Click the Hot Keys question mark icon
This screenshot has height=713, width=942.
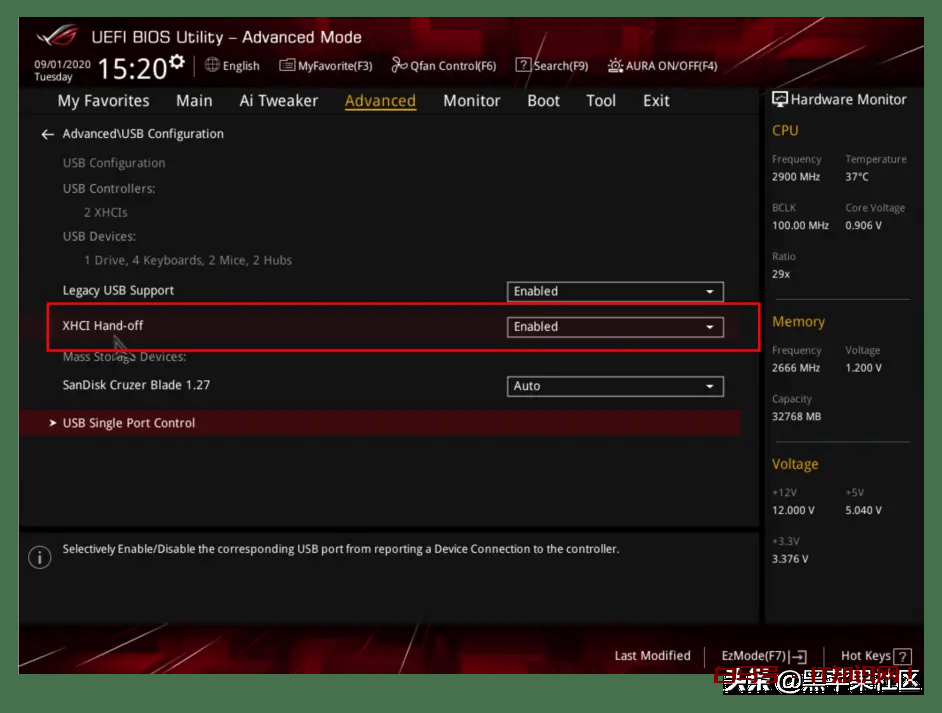coord(903,657)
